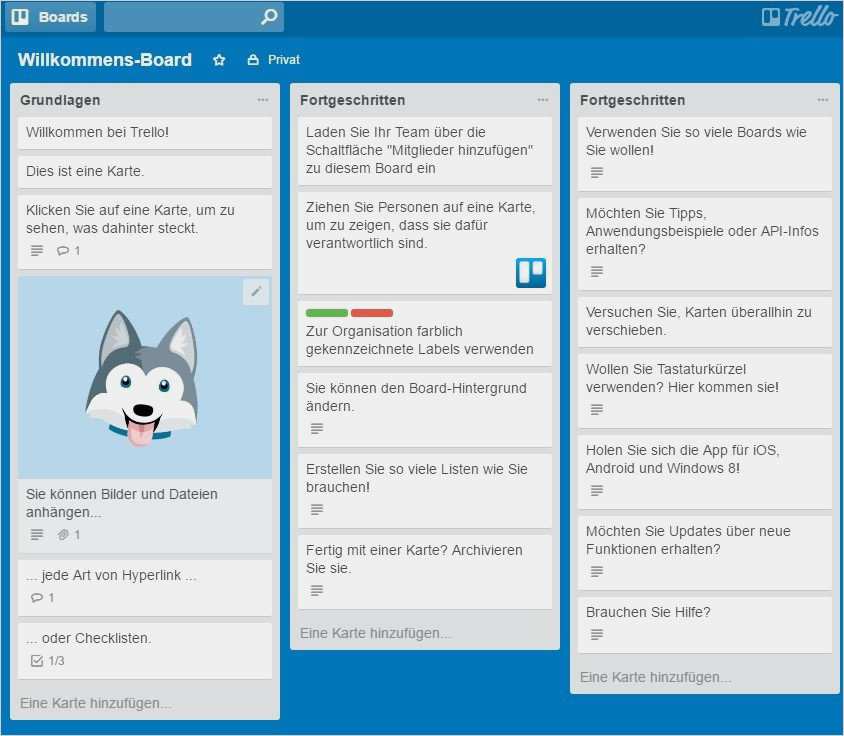Click the Willkommens-Board title
Screen dimensions: 844x736
pyautogui.click(x=104, y=59)
